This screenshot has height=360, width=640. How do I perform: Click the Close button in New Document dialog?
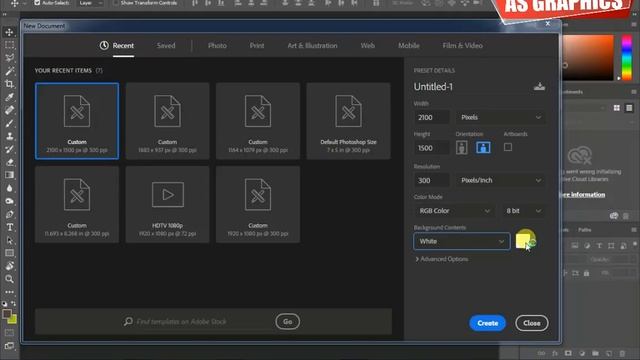point(531,323)
